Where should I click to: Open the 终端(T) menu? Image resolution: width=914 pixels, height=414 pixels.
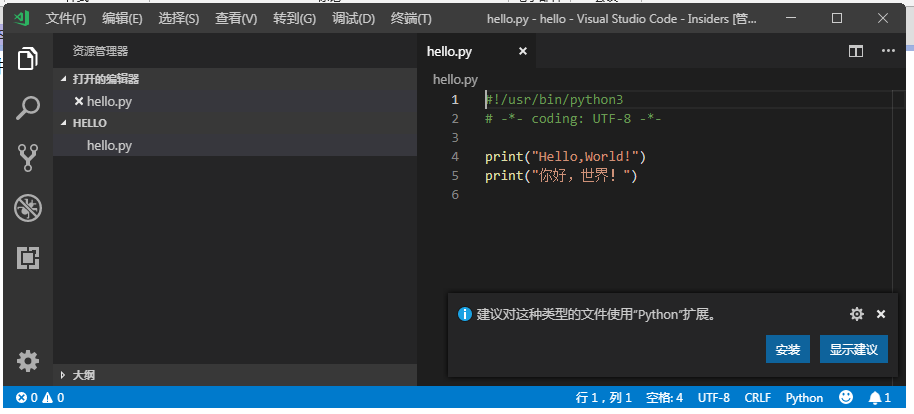(x=411, y=19)
